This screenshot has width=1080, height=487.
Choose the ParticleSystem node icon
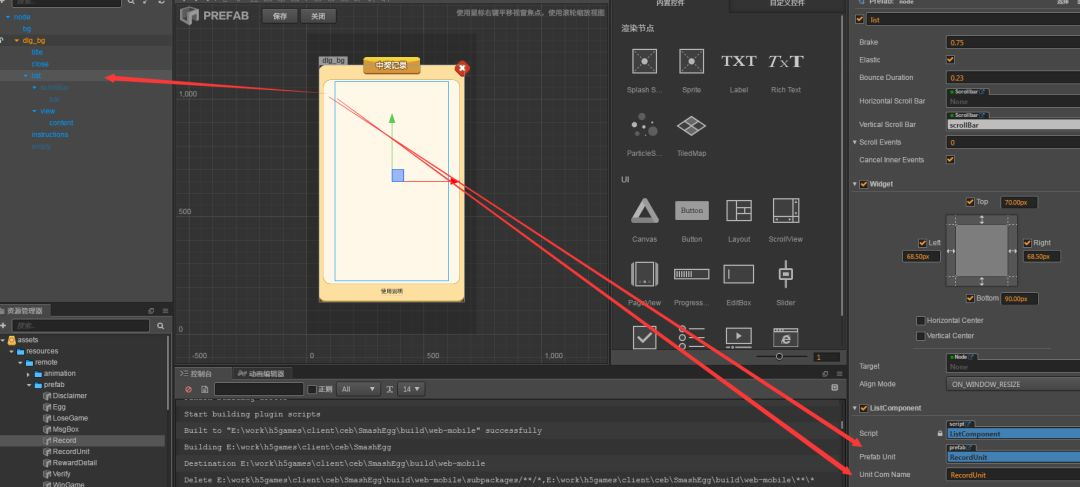pyautogui.click(x=644, y=125)
